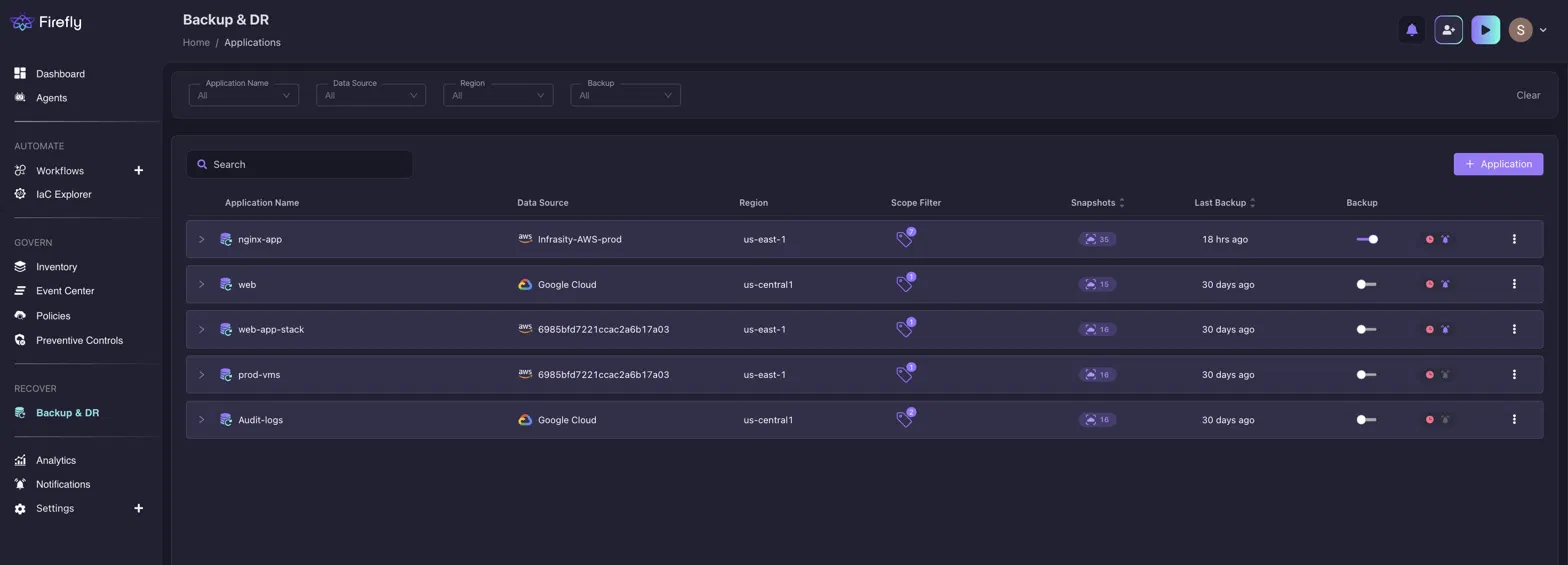1568x565 pixels.
Task: Click the scope filter tag icon for web-app-stack
Action: [905, 329]
